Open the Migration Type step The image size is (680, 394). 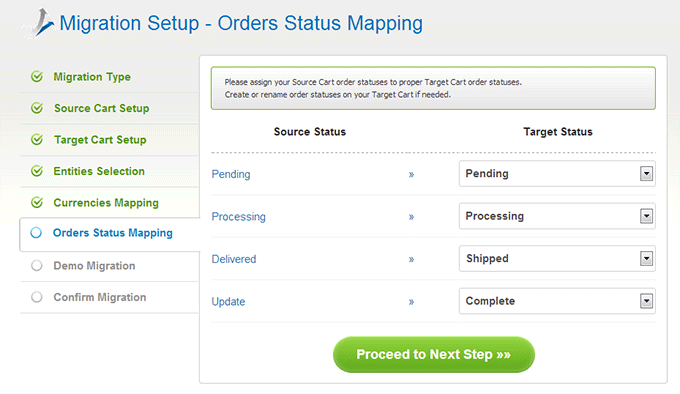(92, 77)
